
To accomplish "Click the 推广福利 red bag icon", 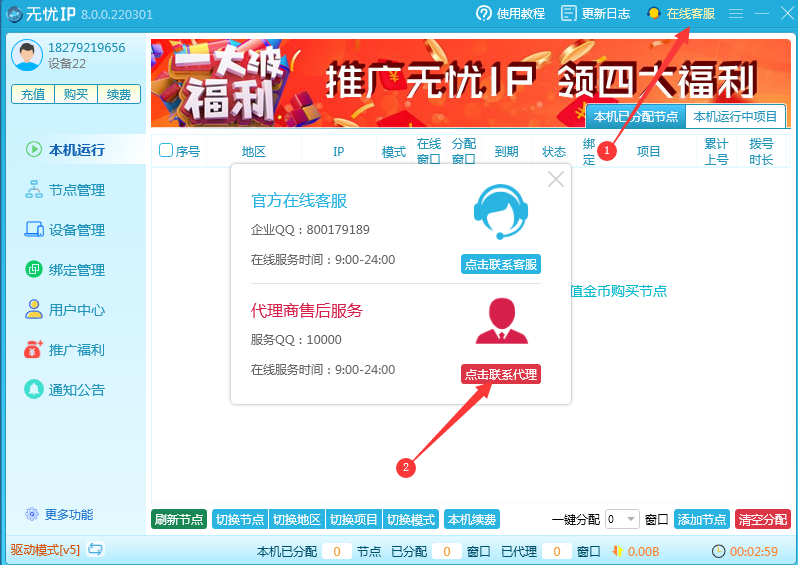I will (34, 349).
